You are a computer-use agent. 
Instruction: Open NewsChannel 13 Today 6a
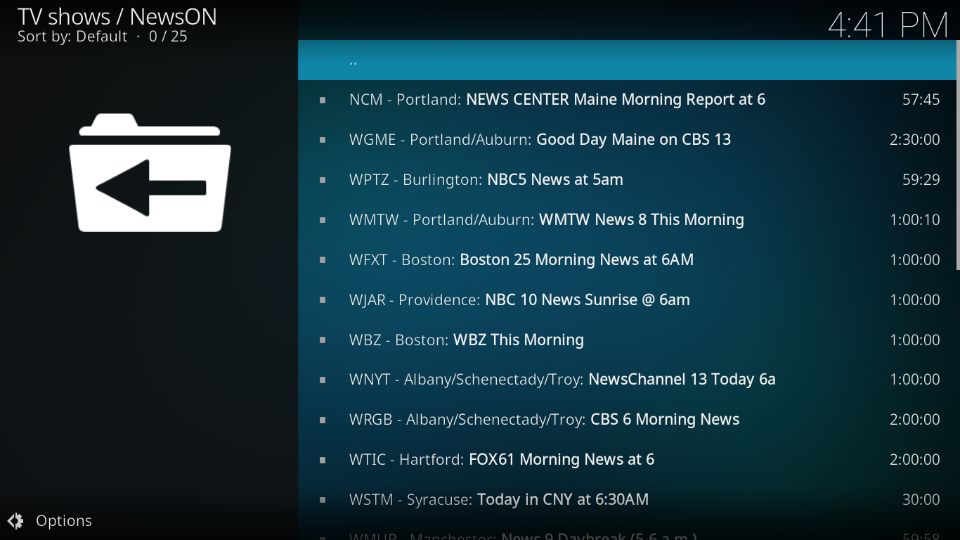627,380
